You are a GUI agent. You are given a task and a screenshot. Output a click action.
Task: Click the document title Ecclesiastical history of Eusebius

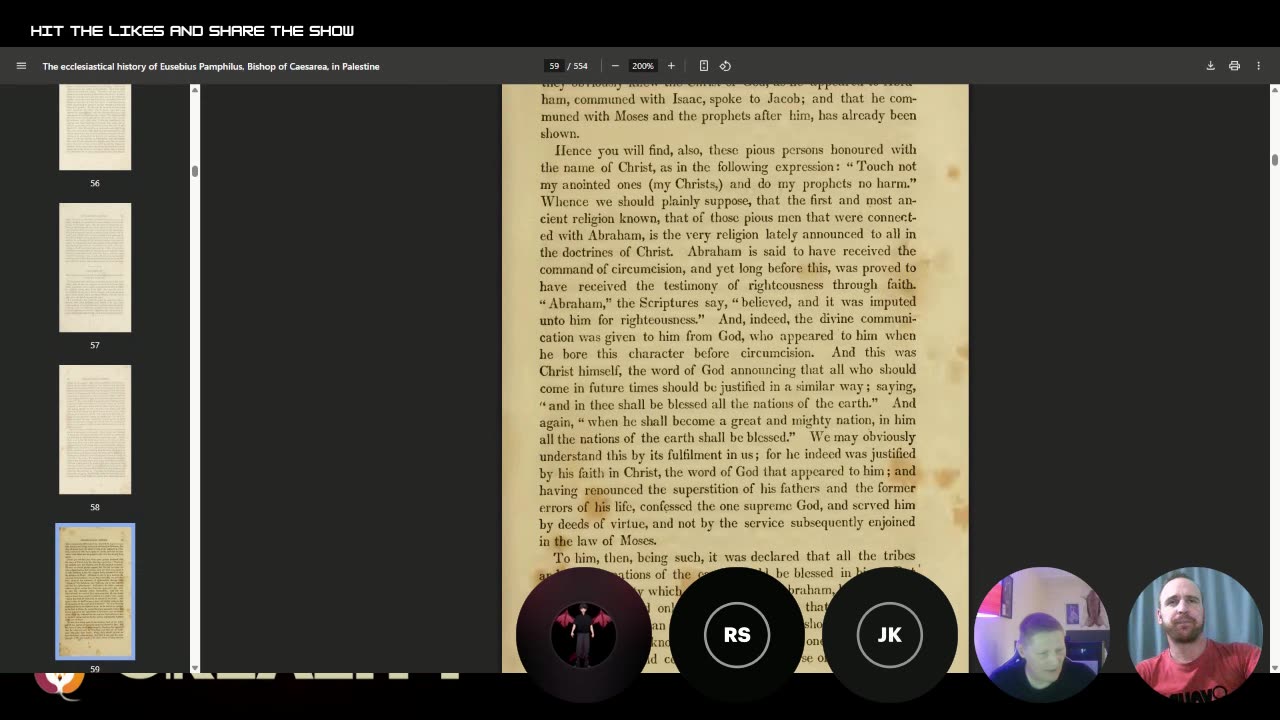[x=211, y=66]
